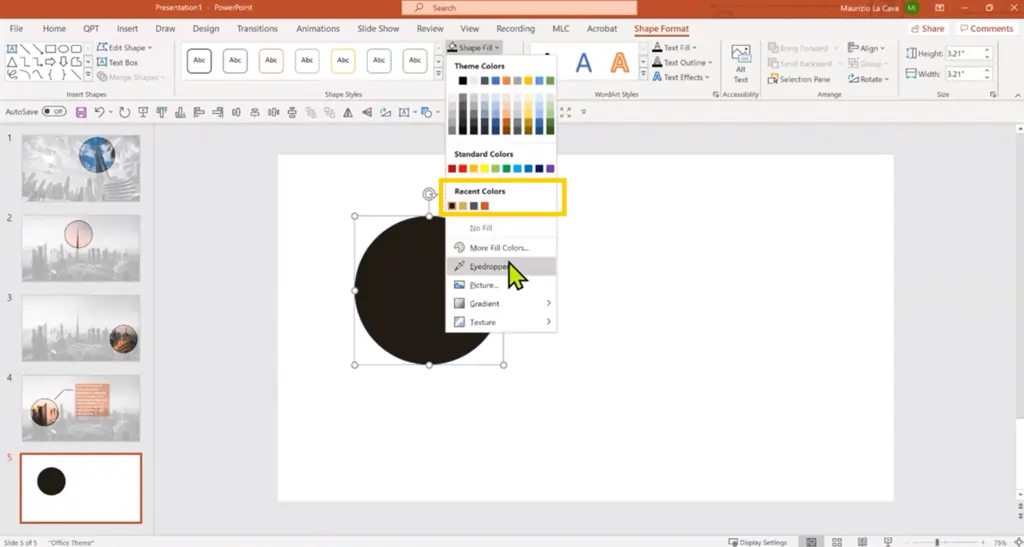Select slide 1 thumbnail

click(81, 168)
